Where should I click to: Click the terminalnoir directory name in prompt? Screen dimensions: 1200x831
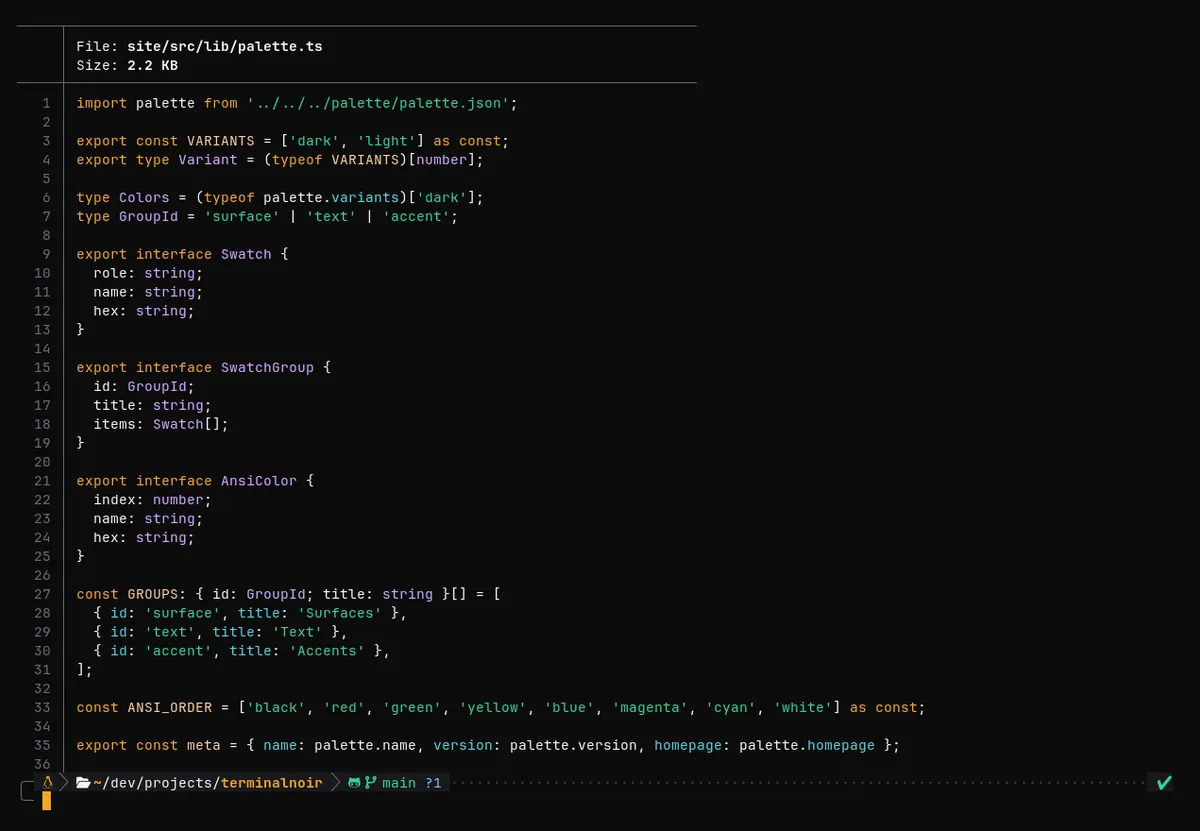tap(272, 783)
